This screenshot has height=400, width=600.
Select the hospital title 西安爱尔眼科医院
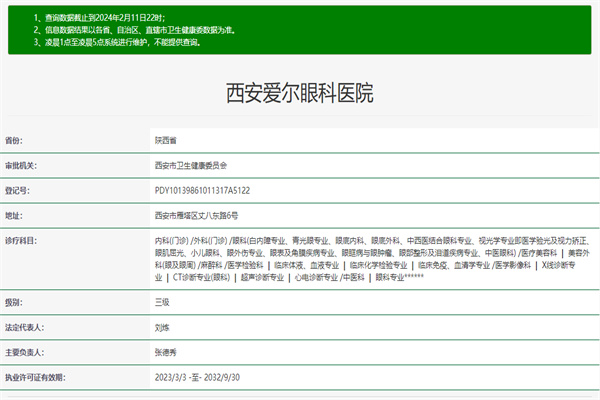(x=300, y=93)
